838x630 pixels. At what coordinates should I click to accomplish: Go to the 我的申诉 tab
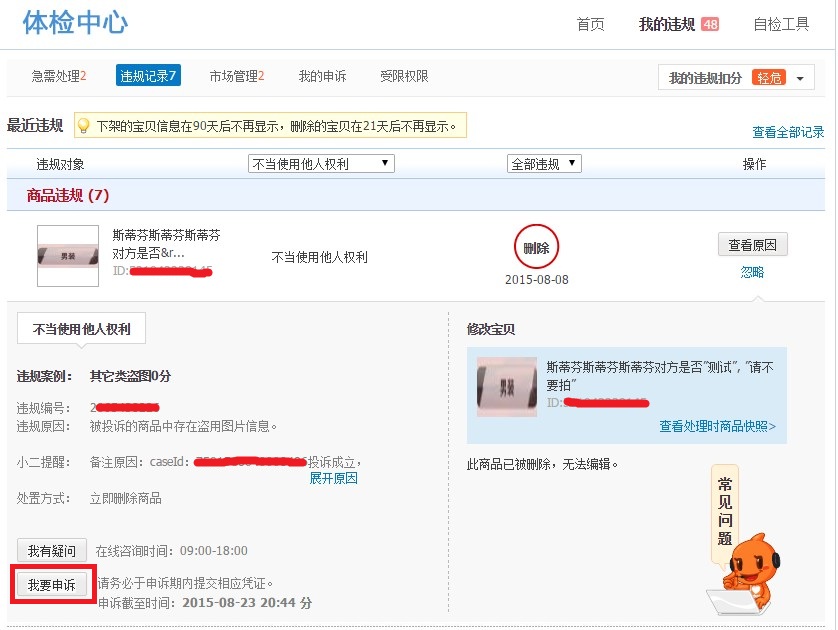(322, 76)
